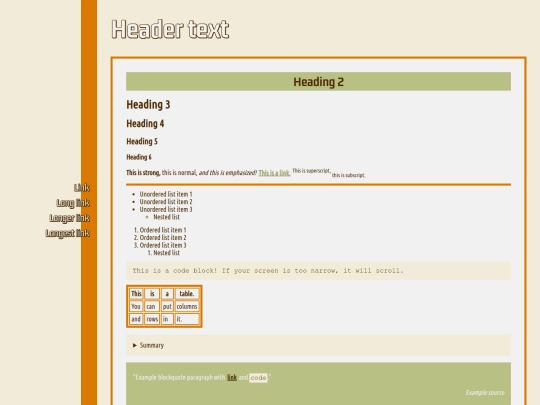Open the sidebar link labeled 'Link'
Image resolution: width=540 pixels, height=405 pixels.
(x=82, y=188)
